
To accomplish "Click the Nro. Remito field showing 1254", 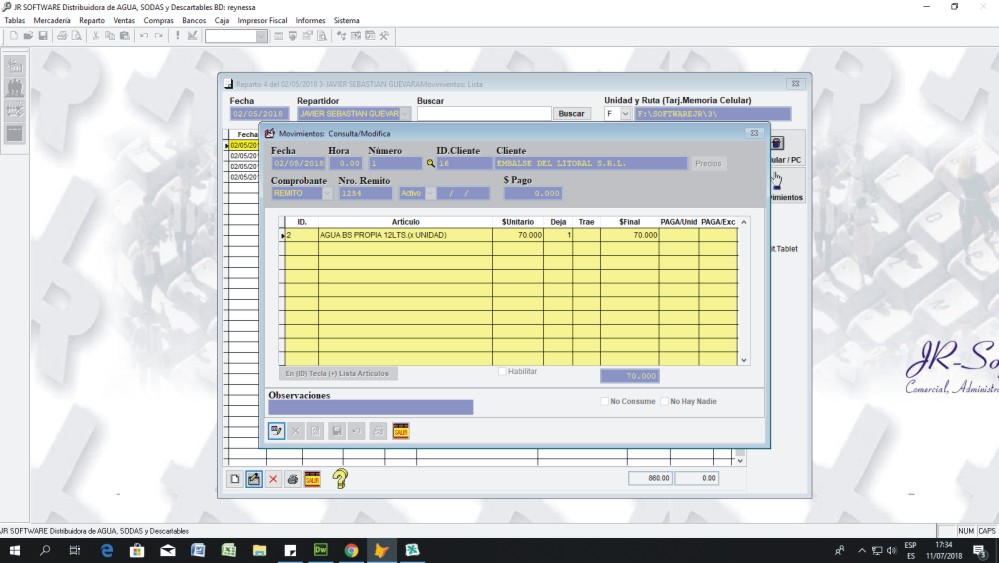I will pyautogui.click(x=365, y=194).
